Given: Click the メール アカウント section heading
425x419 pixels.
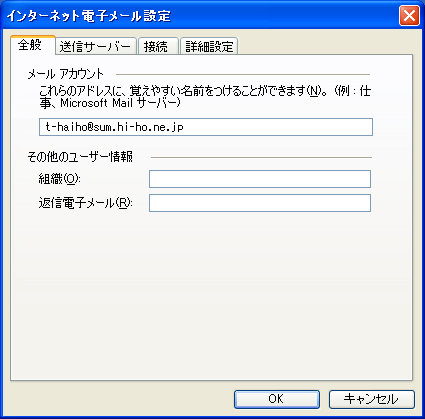Looking at the screenshot, I should pos(66,74).
